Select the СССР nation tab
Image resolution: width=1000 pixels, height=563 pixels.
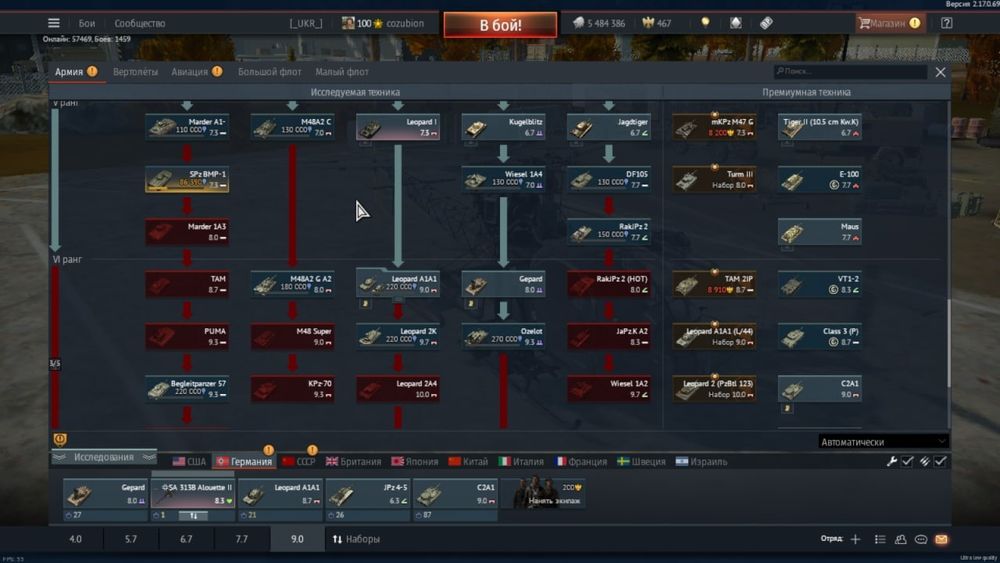[x=299, y=462]
